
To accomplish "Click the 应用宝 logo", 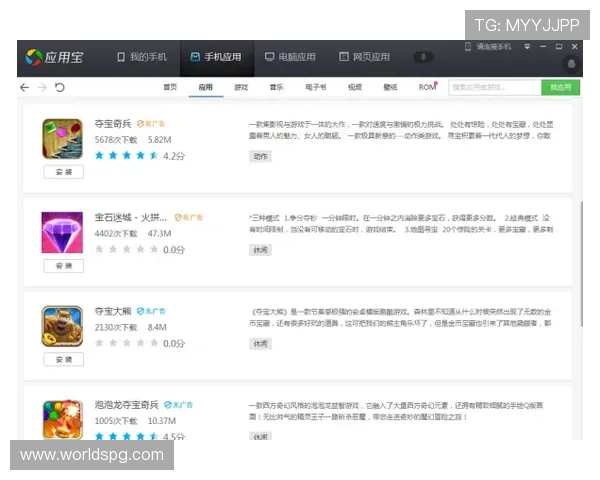I will click(54, 57).
